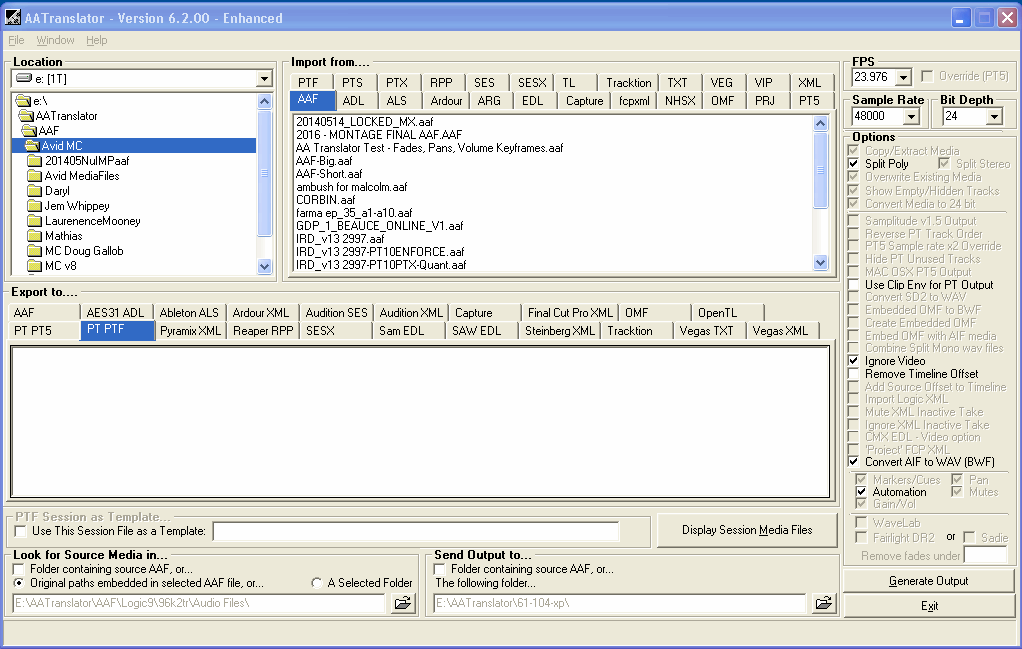Open the MC Doug Gallob folder
Viewport: 1022px width, 649px height.
click(83, 251)
